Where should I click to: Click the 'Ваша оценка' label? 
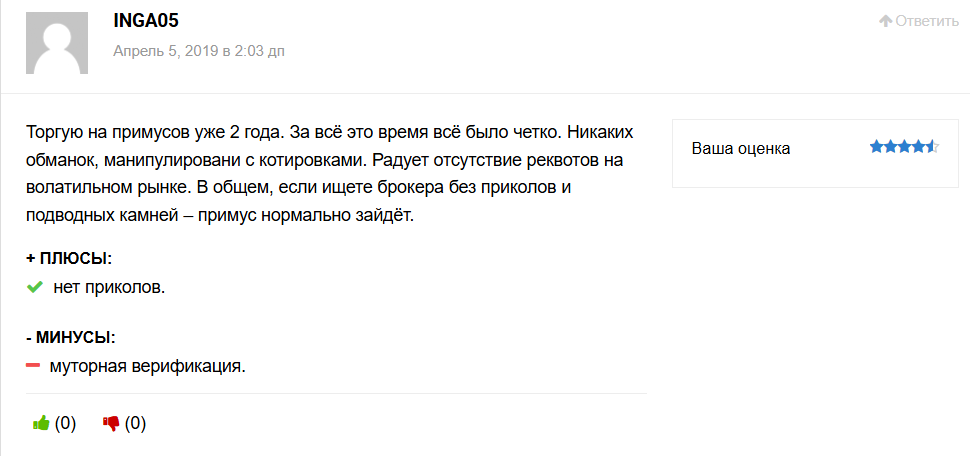(741, 148)
